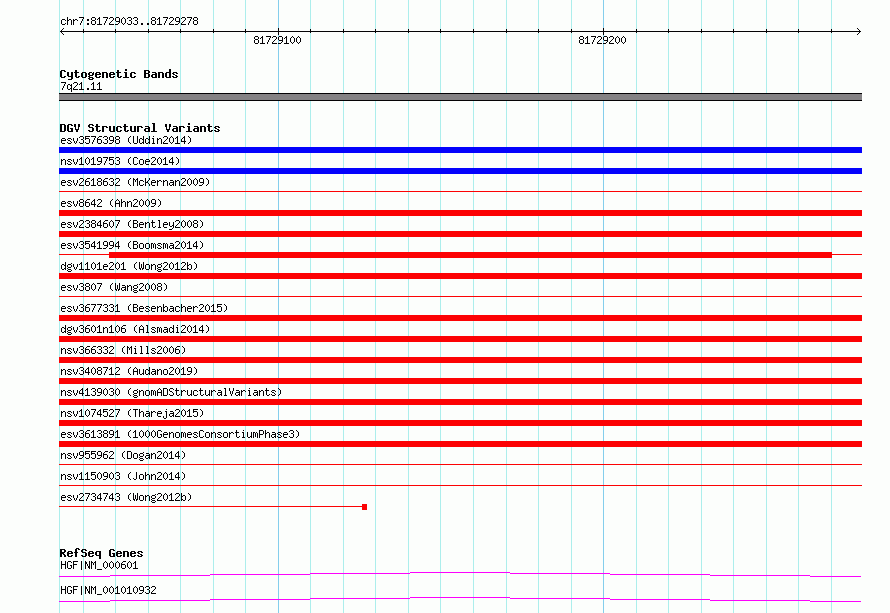890x613 pixels.
Task: Click the chr7:81729033..81729278 region label
Action: point(129,21)
